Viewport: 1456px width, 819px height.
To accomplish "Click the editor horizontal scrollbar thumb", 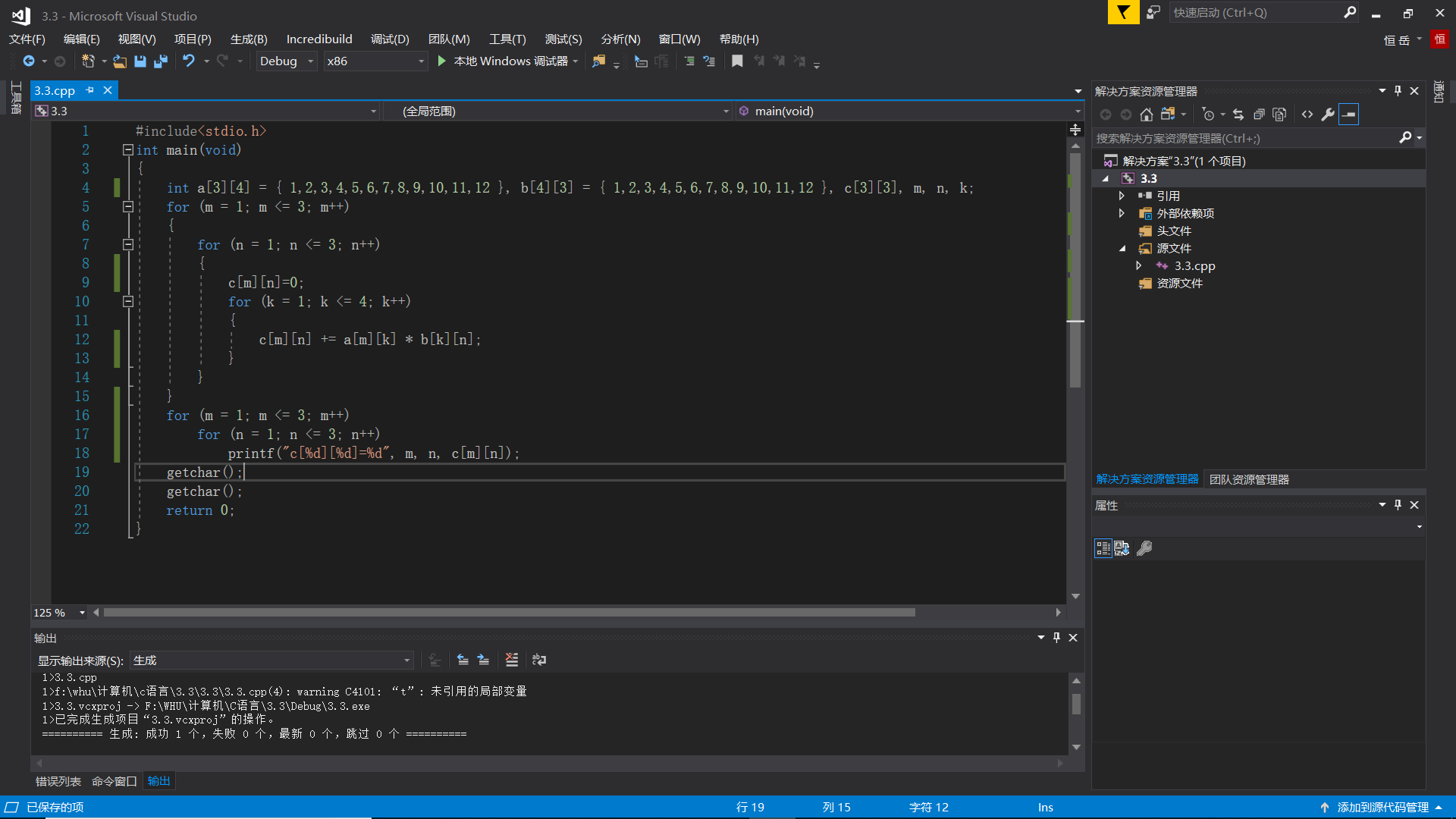I will [x=509, y=612].
